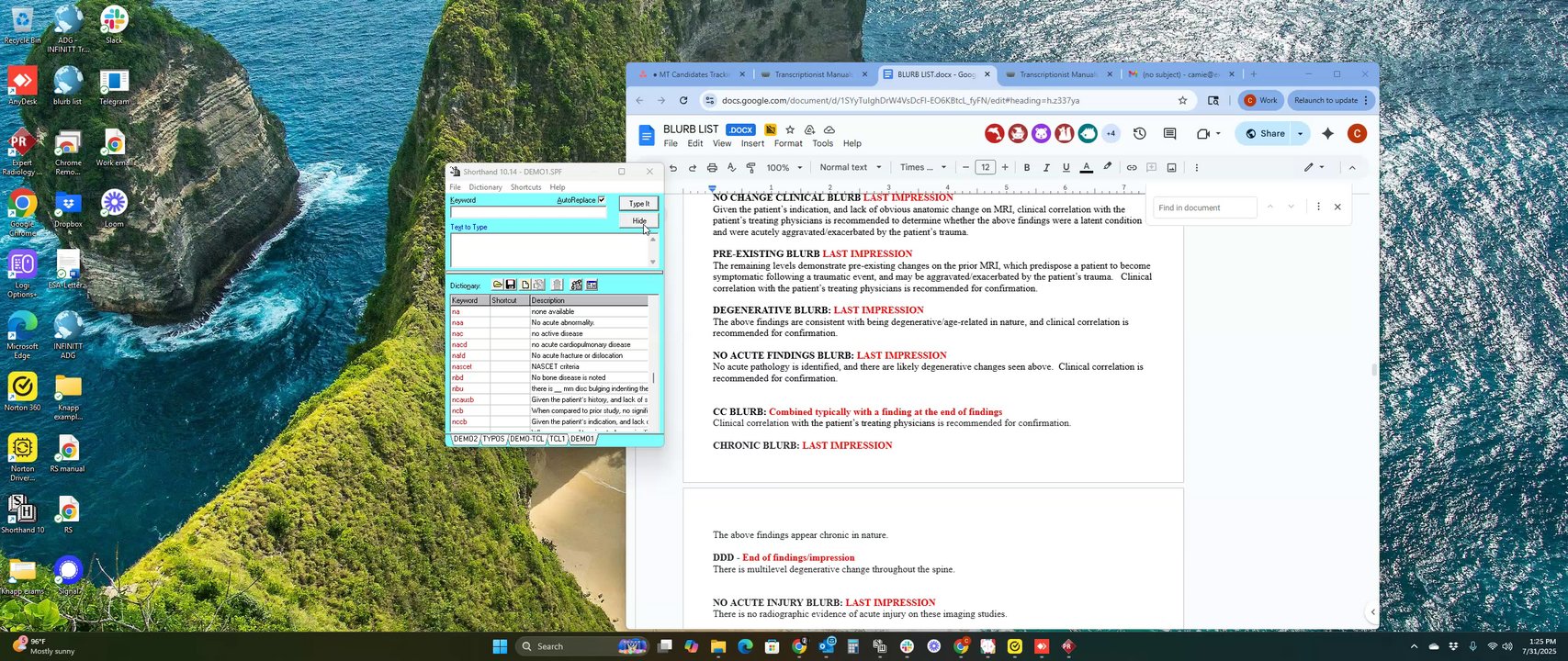Show all comments in Docs header

[x=1169, y=134]
